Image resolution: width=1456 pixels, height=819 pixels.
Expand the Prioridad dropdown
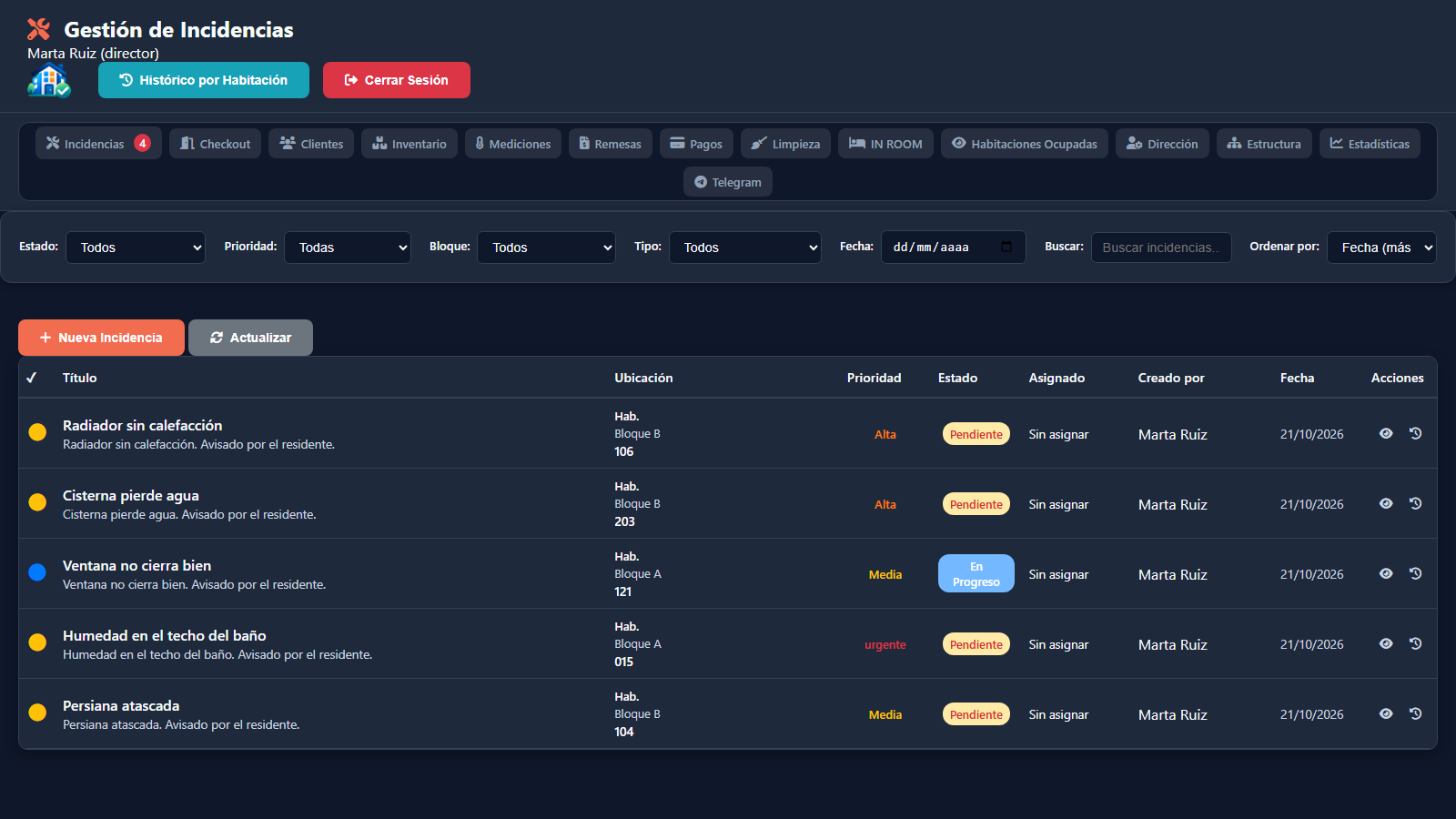coord(348,248)
